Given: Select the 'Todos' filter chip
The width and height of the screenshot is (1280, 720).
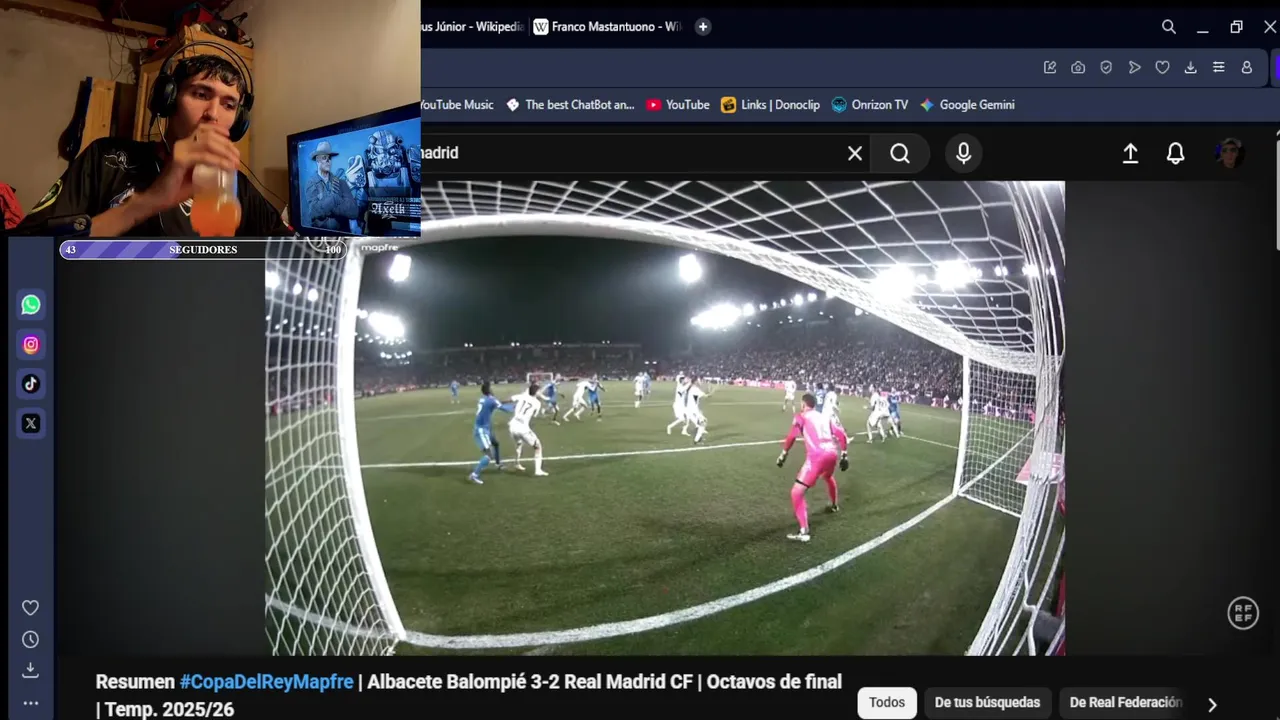Looking at the screenshot, I should [x=886, y=703].
